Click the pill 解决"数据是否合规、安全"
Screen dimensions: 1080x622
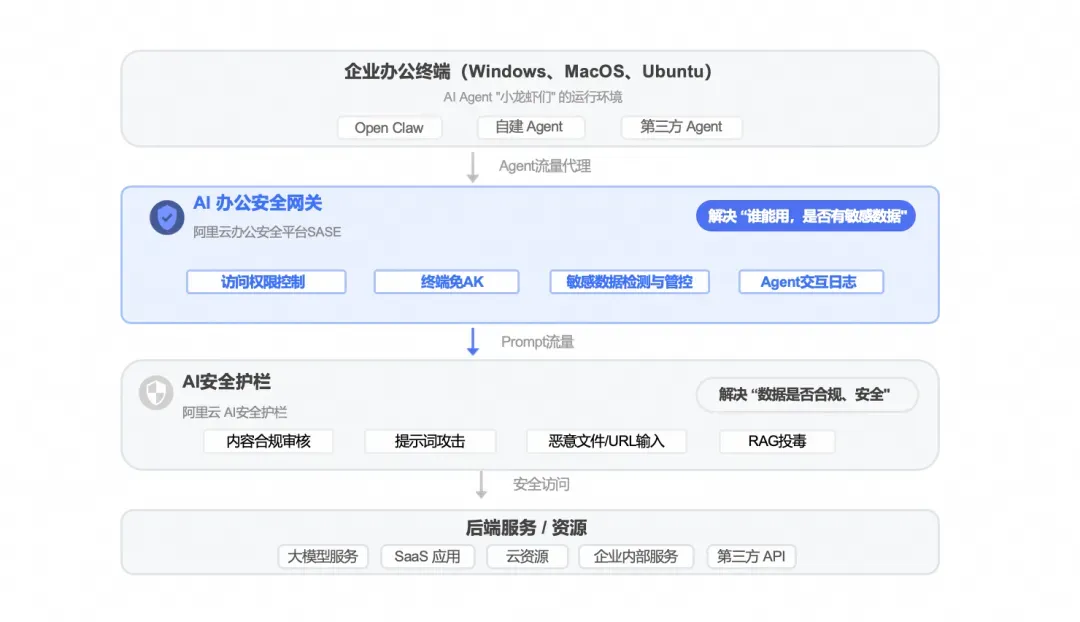click(x=807, y=395)
